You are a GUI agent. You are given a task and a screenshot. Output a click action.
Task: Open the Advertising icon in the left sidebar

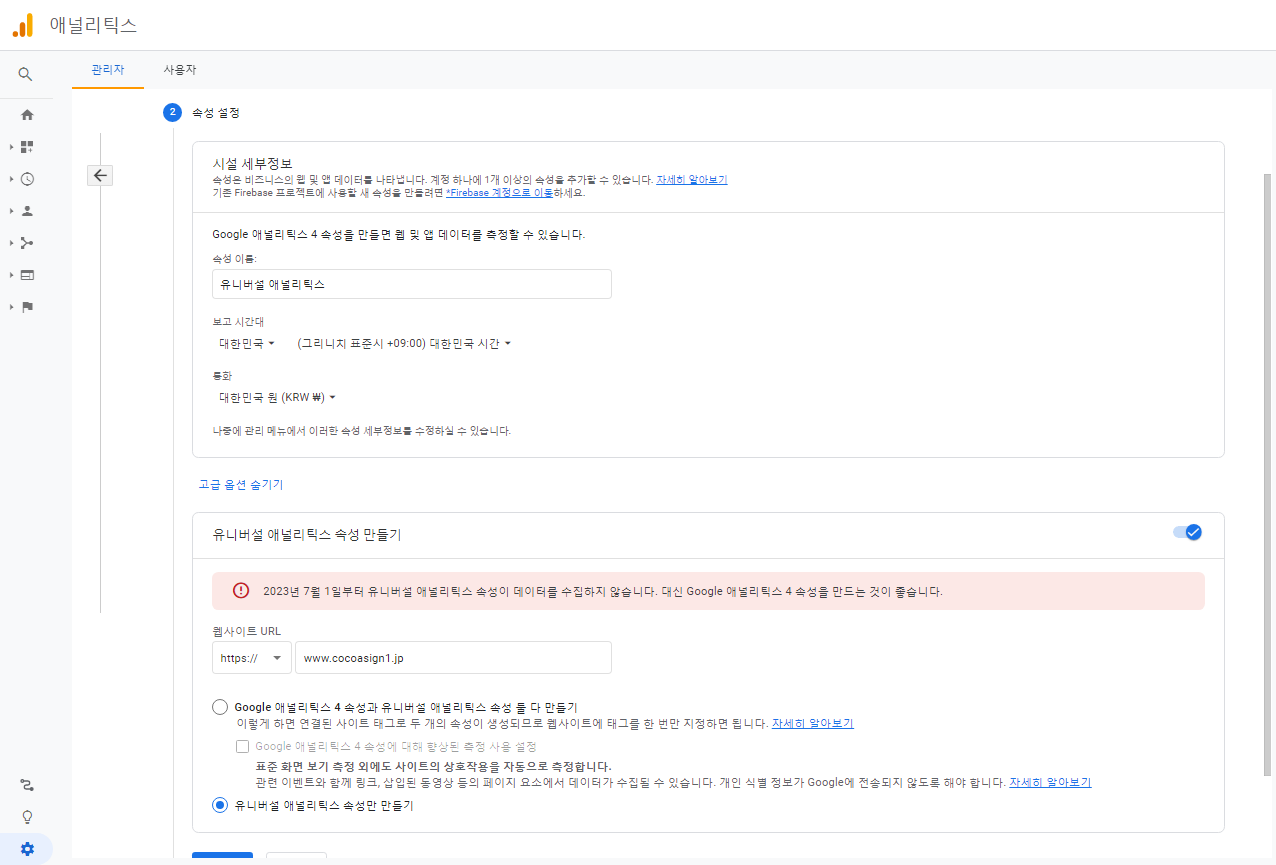coord(25,274)
